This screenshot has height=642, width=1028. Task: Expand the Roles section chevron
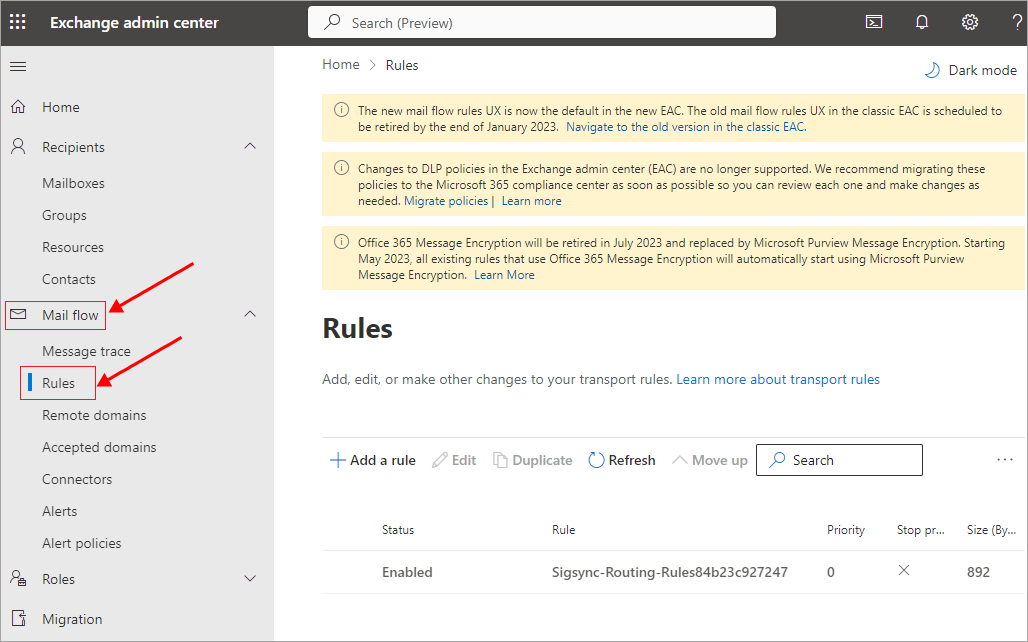pos(250,579)
